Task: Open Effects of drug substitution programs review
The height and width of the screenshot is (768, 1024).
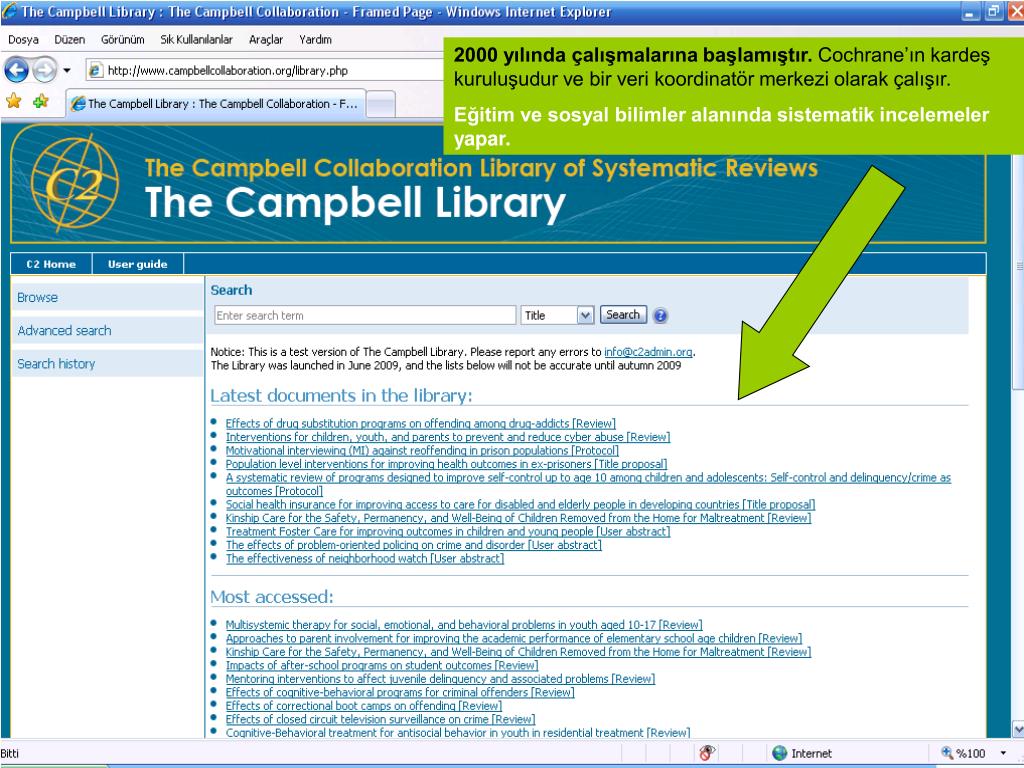Action: (x=421, y=424)
